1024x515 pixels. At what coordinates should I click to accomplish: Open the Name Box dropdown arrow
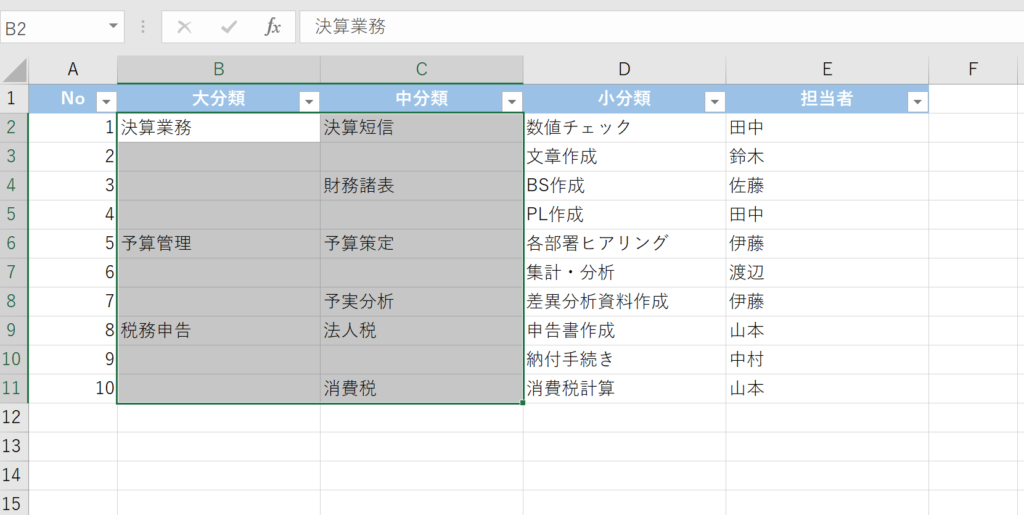[x=111, y=27]
